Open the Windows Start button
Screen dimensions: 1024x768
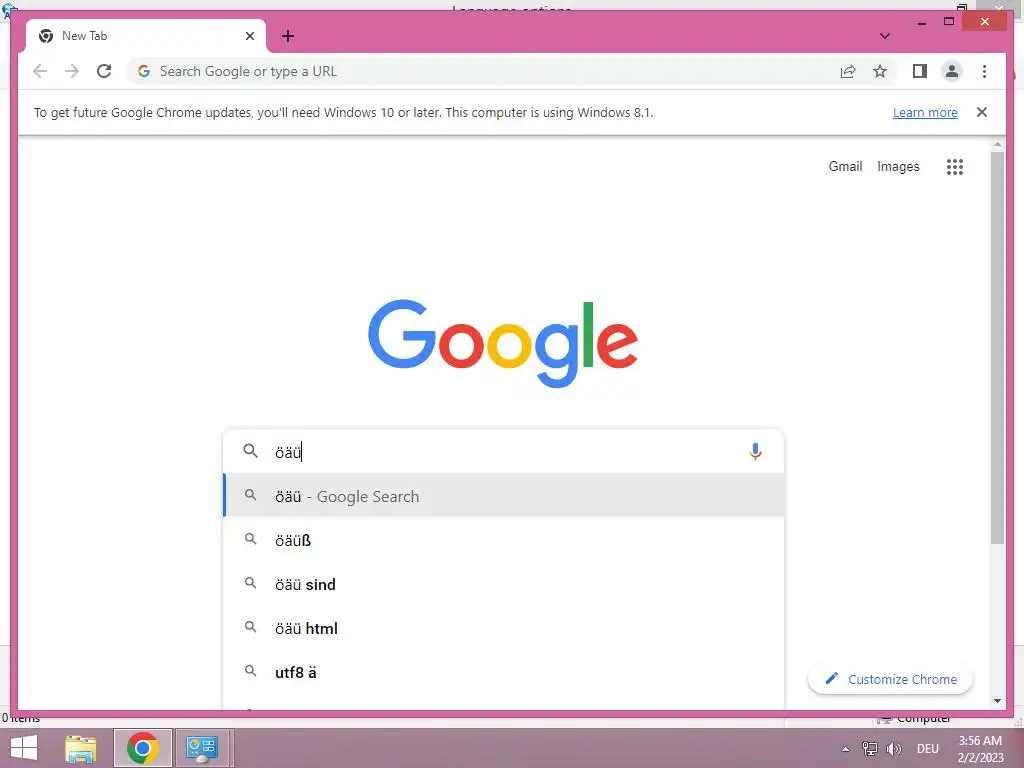click(x=24, y=748)
